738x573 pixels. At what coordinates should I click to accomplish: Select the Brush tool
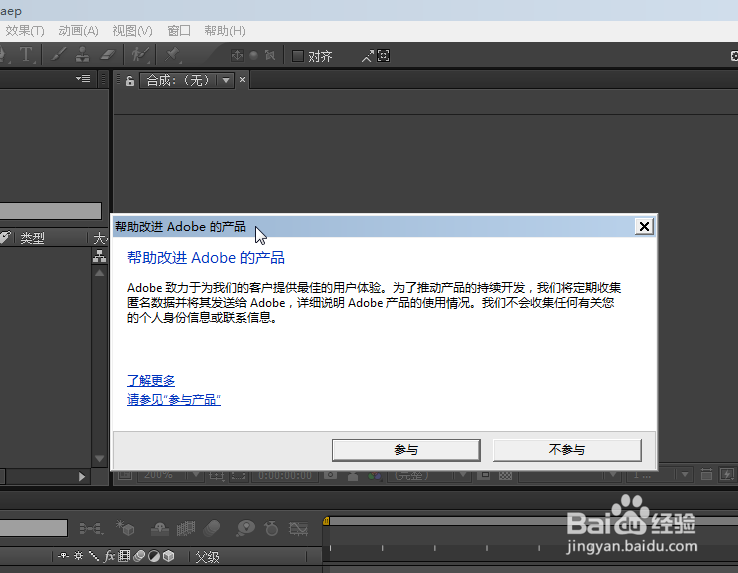pyautogui.click(x=58, y=55)
